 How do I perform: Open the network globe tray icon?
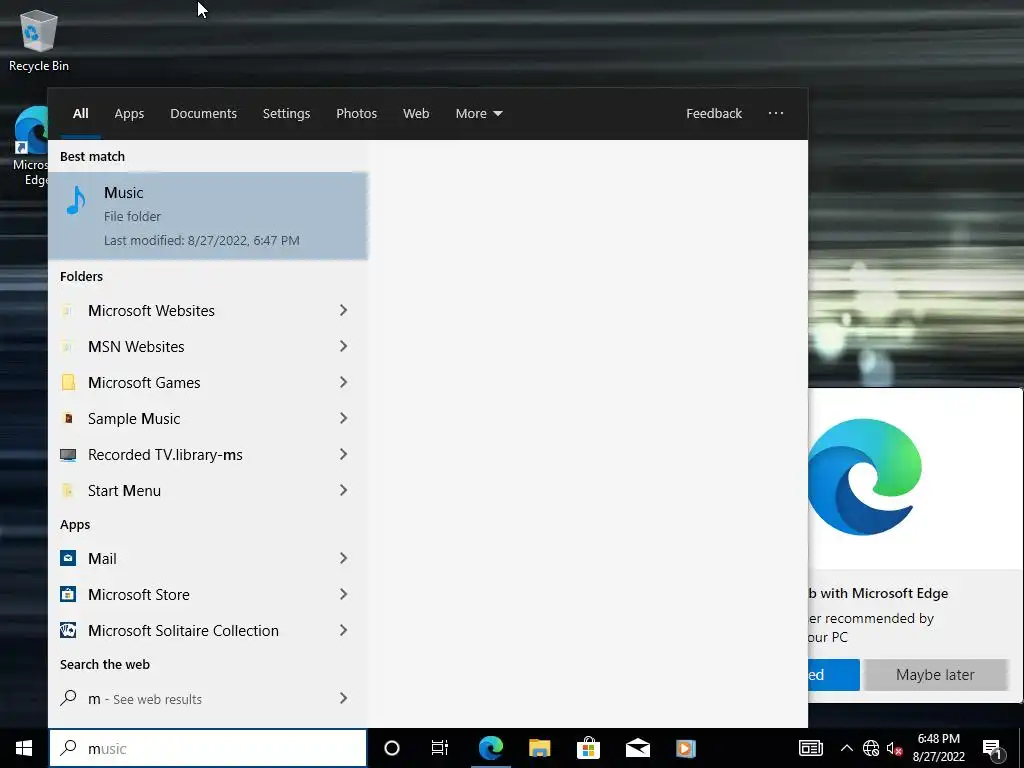coord(871,748)
